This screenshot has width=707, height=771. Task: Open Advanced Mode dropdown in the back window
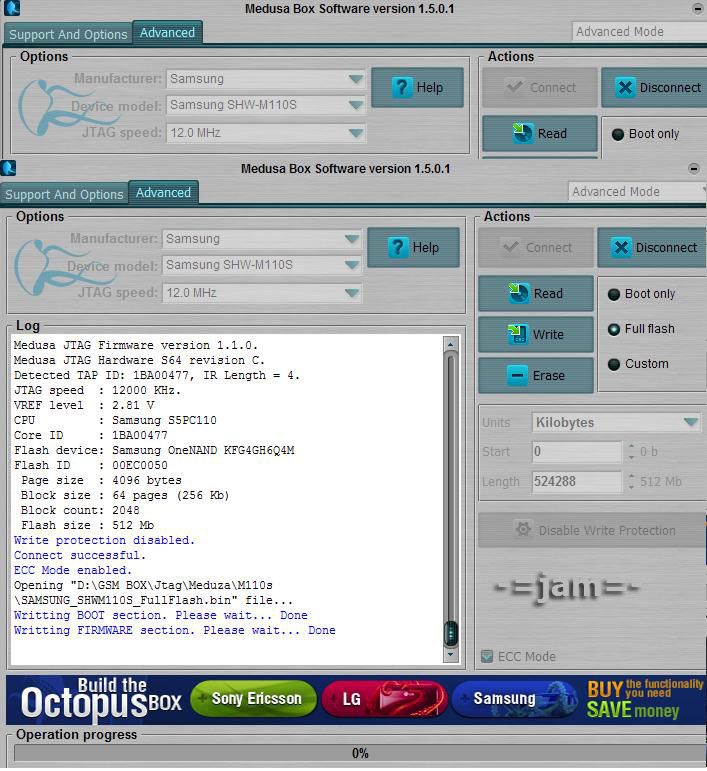(639, 31)
